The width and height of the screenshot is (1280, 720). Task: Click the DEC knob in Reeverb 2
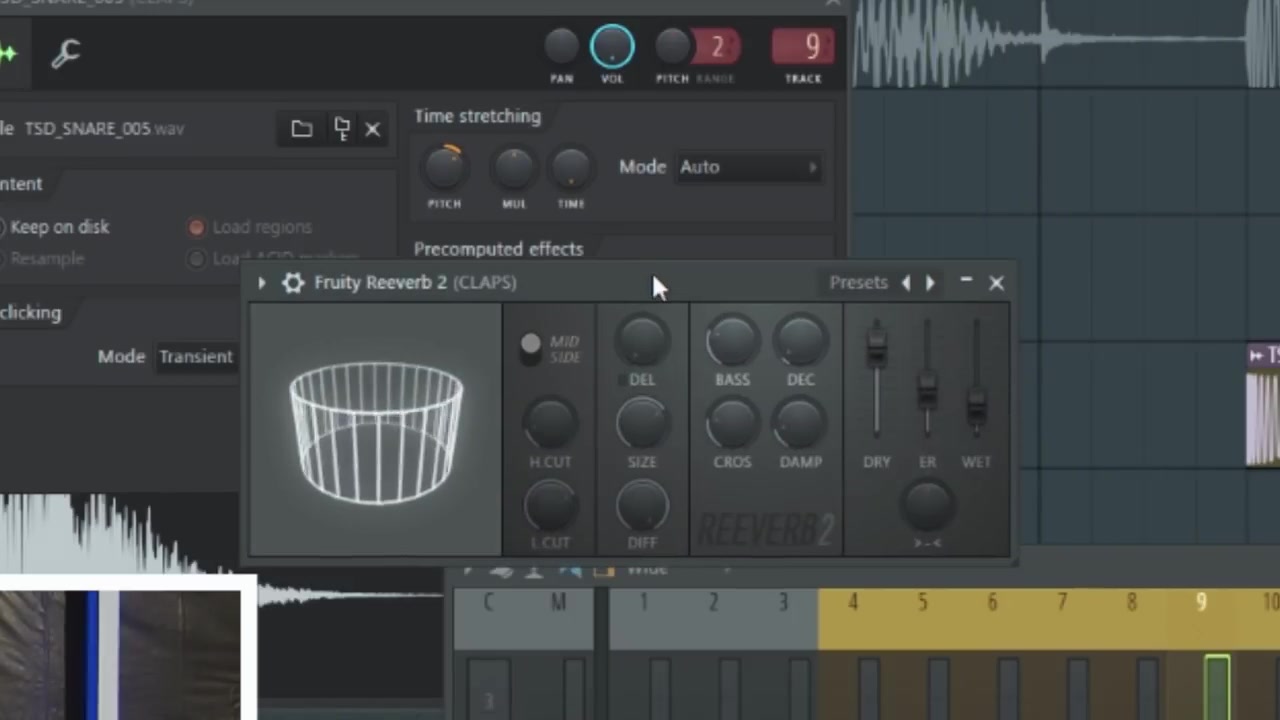(x=800, y=341)
